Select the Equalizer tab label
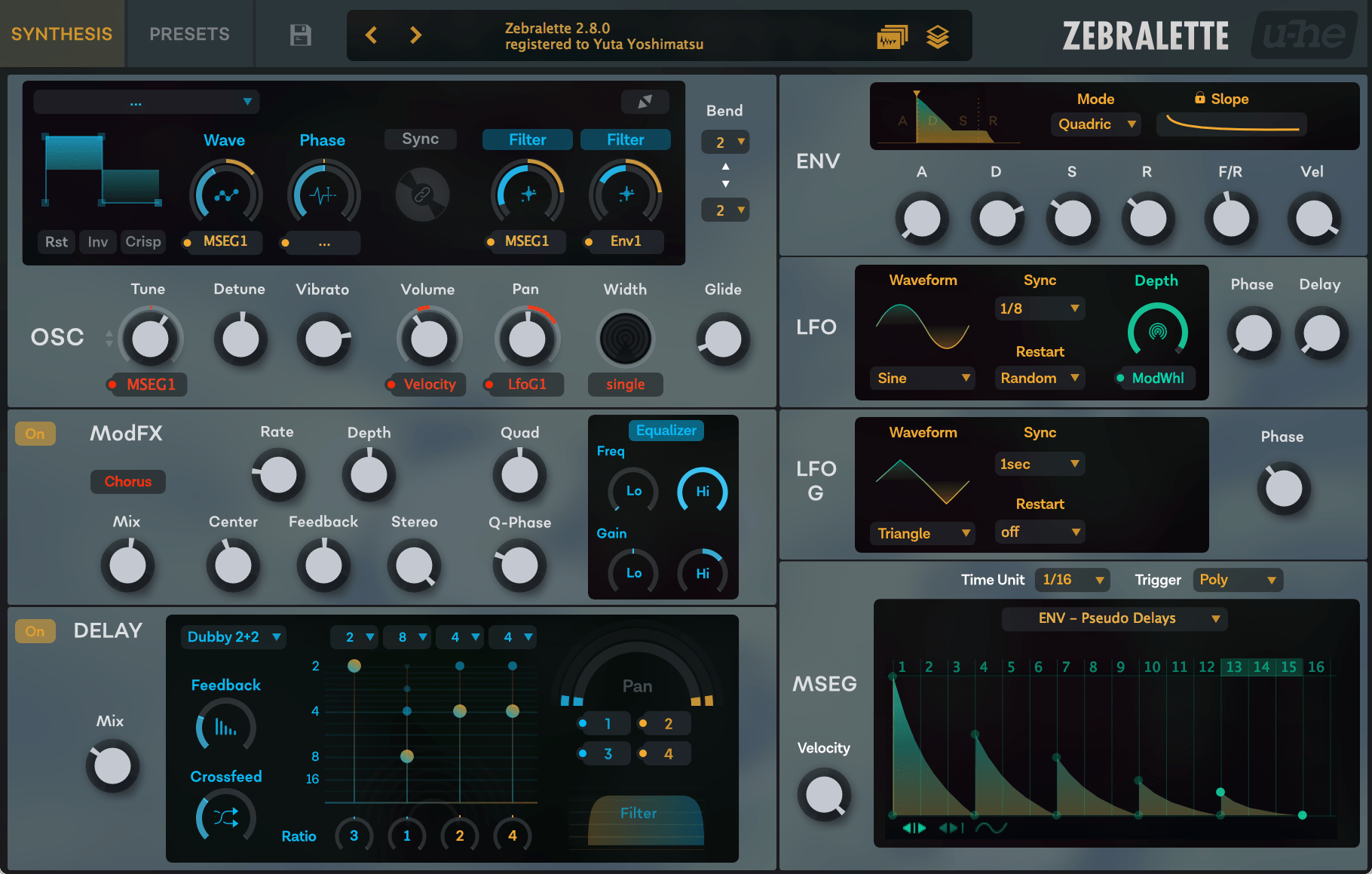The height and width of the screenshot is (874, 1372). click(x=666, y=430)
